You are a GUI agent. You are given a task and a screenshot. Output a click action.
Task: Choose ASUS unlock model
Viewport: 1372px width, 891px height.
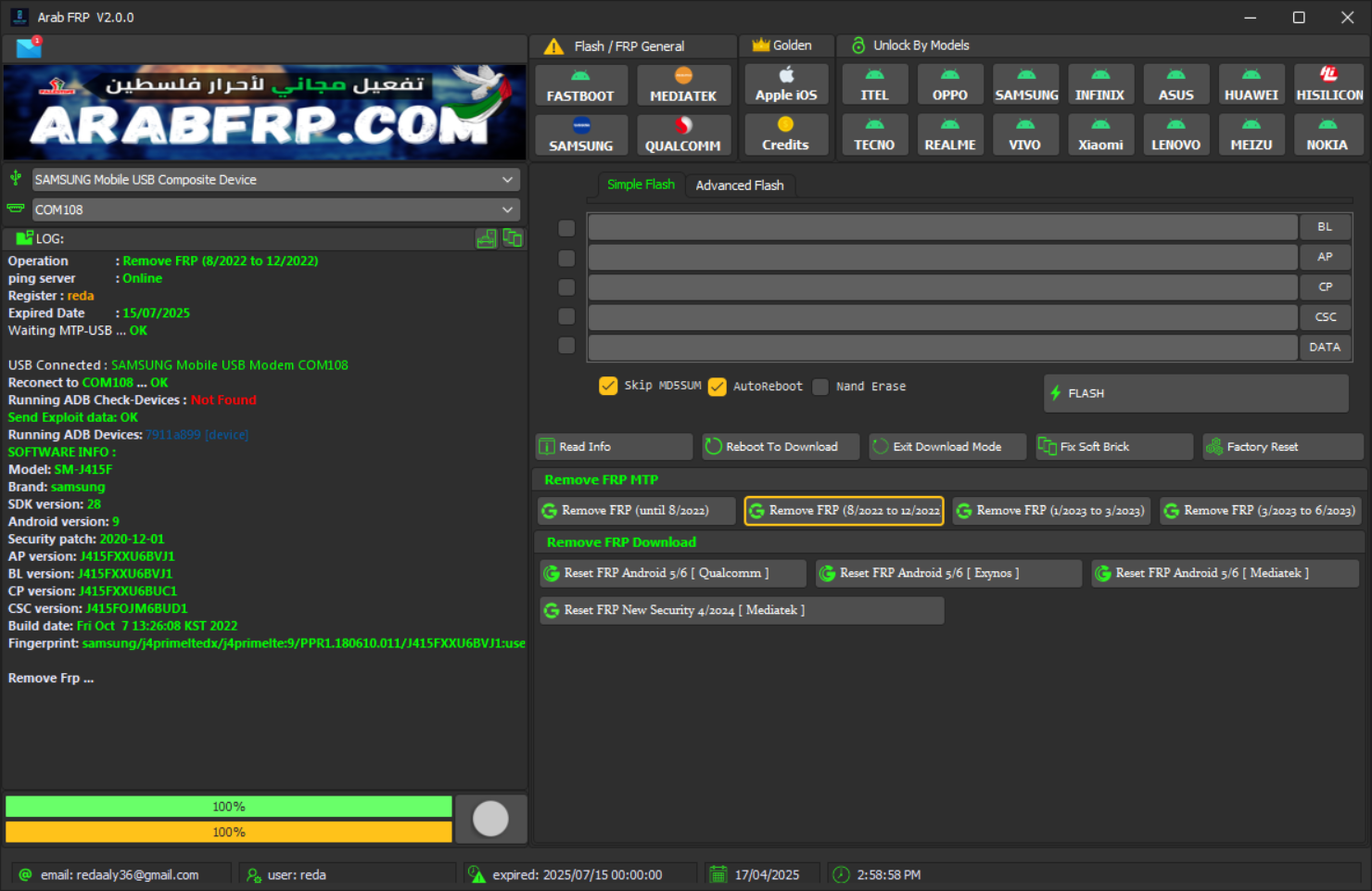(x=1176, y=84)
